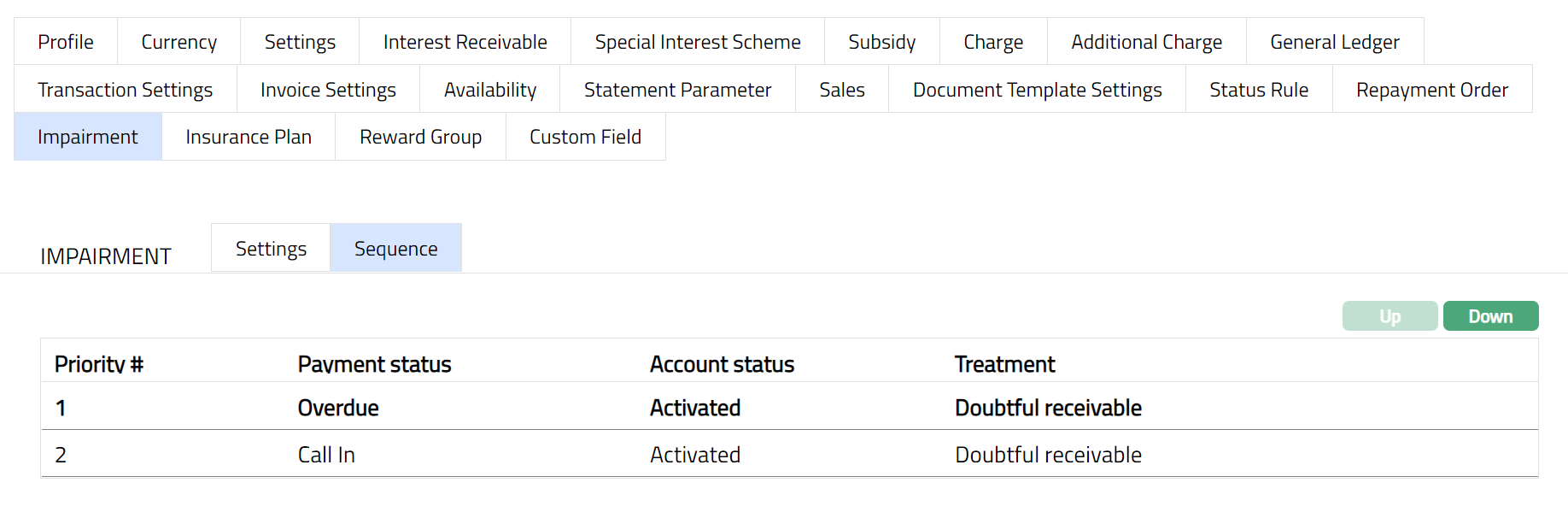Image resolution: width=1568 pixels, height=506 pixels.
Task: Select the Custom Field tab
Action: coord(585,137)
